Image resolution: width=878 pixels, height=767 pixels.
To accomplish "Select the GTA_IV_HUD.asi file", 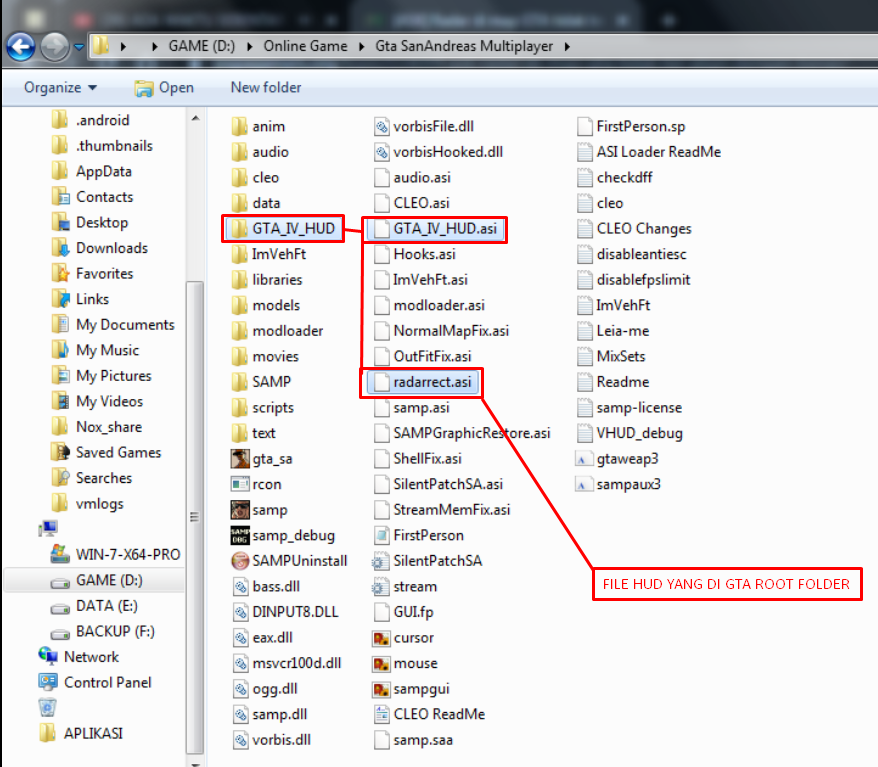I will tap(435, 228).
